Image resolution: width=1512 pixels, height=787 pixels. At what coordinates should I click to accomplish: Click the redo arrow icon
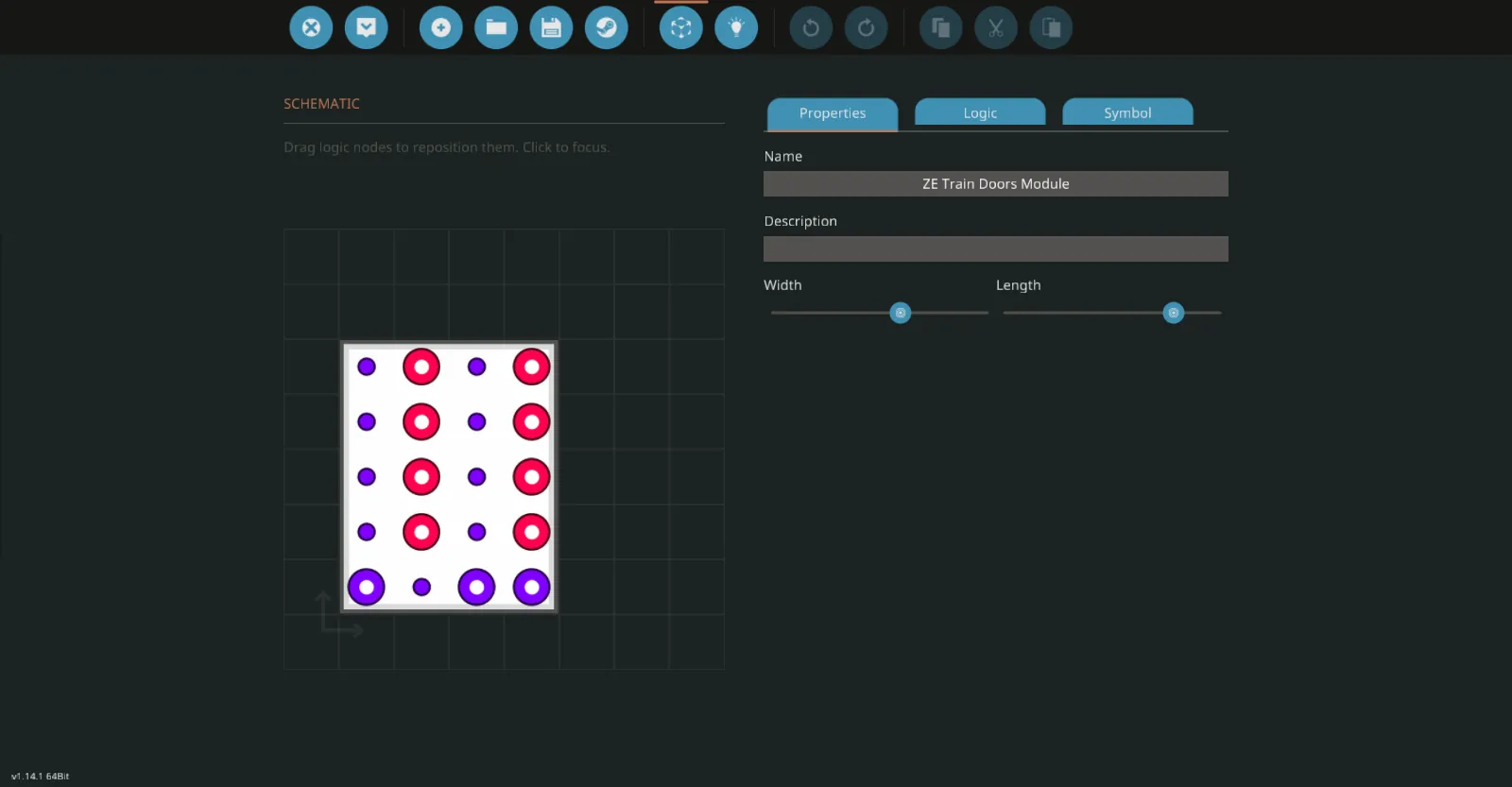click(866, 27)
